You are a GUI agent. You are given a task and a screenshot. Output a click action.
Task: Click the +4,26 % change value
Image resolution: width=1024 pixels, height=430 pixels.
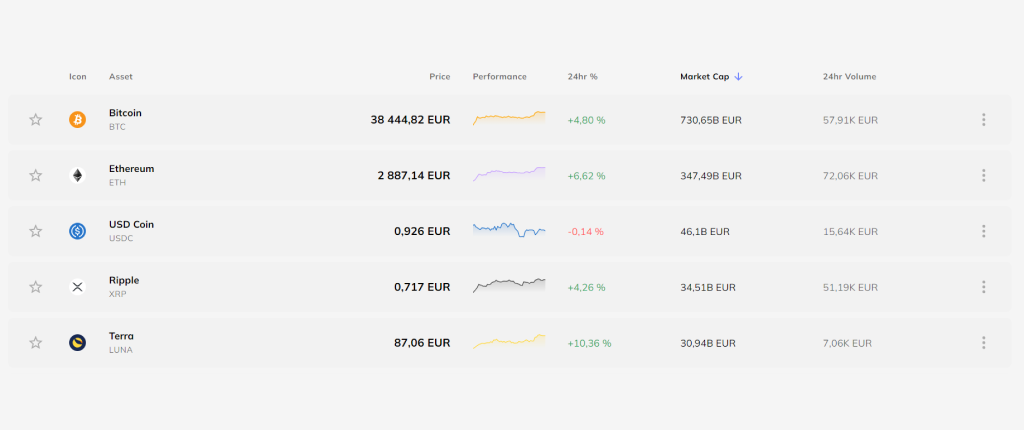[x=586, y=287]
